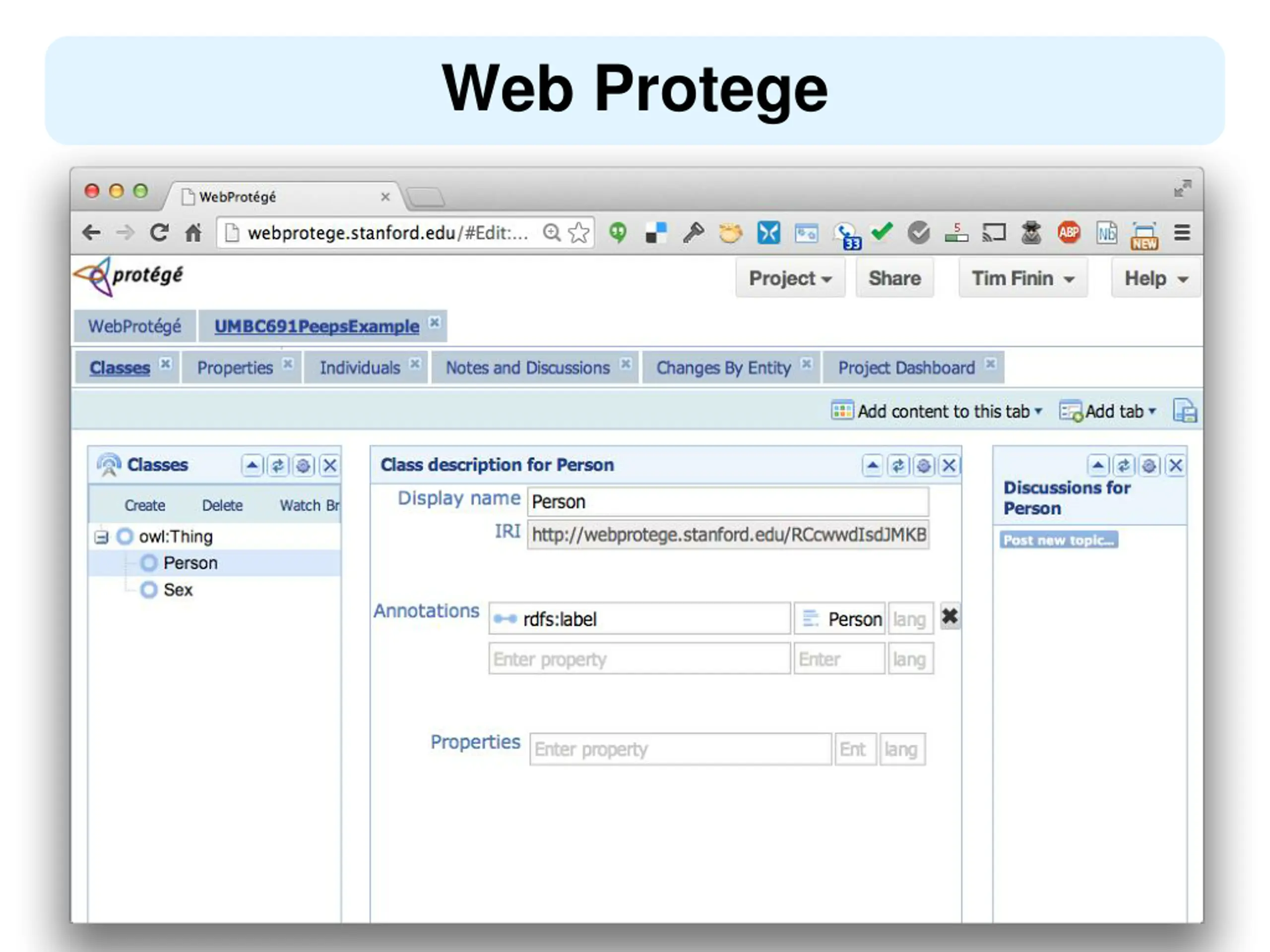Select the Sex class in tree
This screenshot has height=952, width=1270.
click(178, 590)
